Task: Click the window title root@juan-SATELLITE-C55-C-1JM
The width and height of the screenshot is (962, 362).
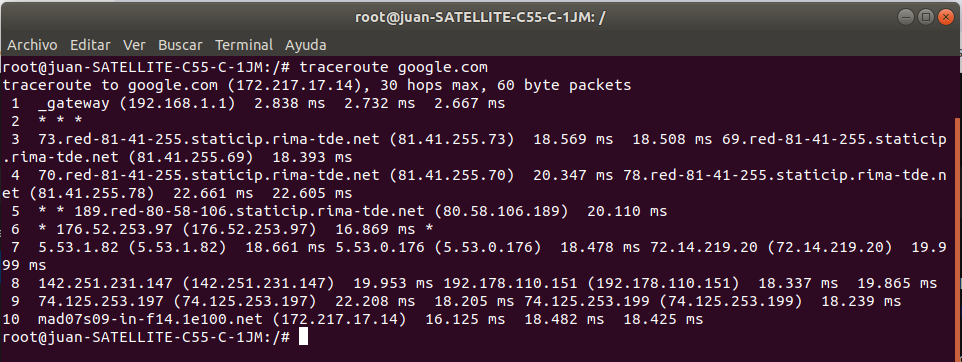Action: 480,17
